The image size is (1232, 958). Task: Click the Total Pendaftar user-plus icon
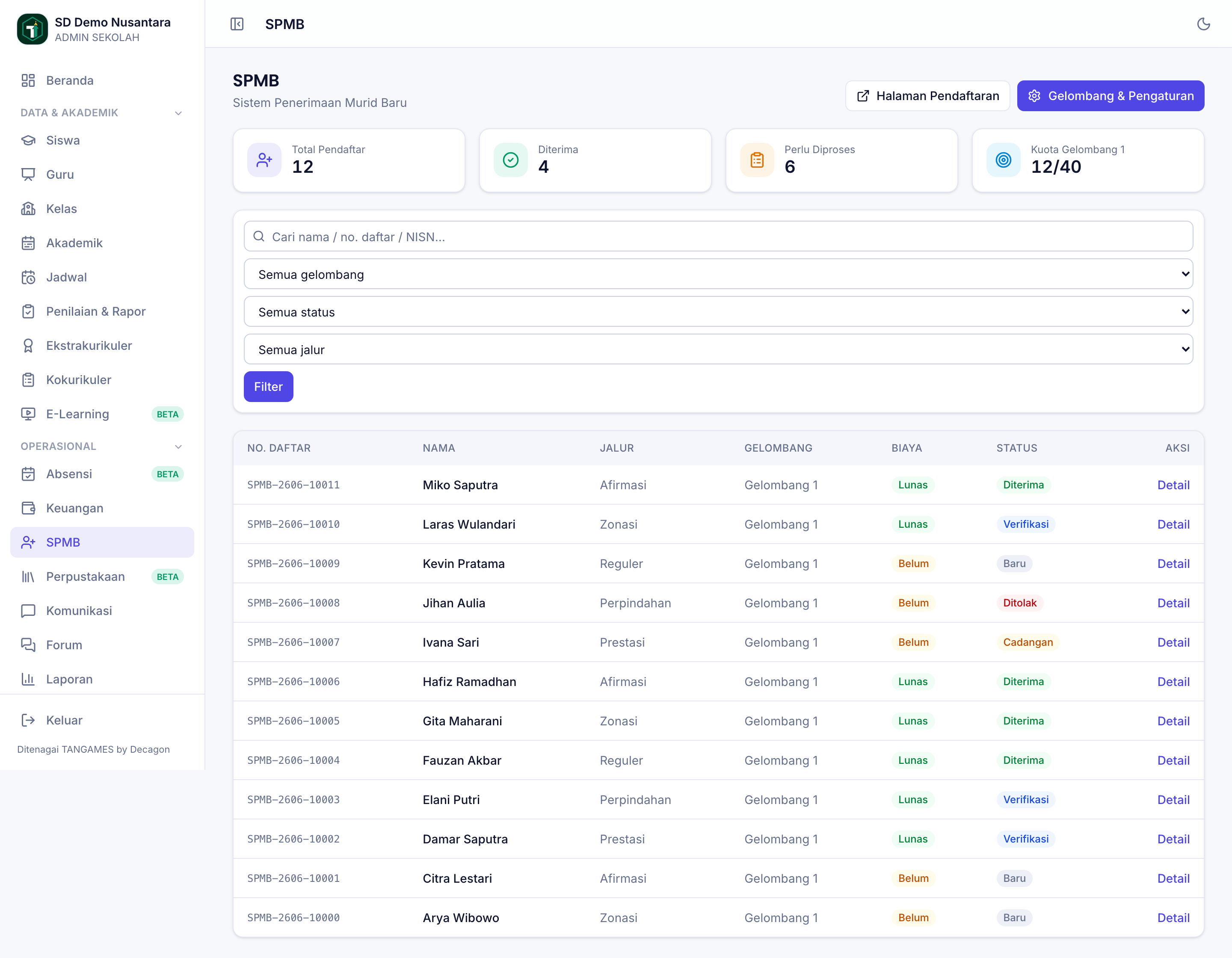[264, 160]
